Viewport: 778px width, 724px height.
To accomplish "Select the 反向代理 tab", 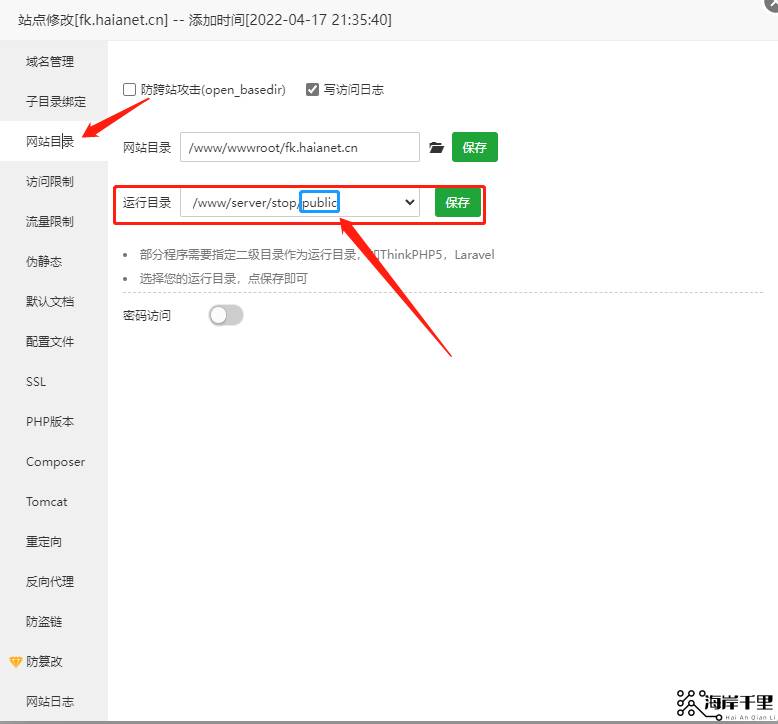I will (x=50, y=582).
